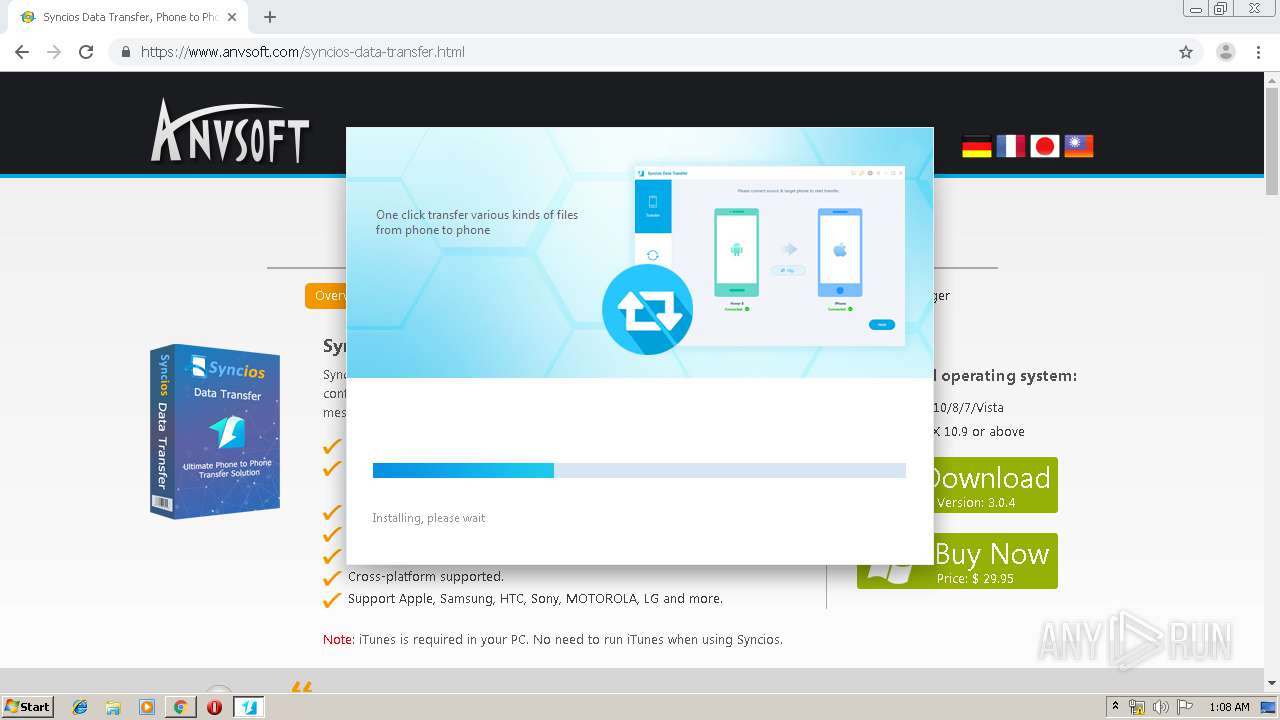Screen dimensions: 1280x720
Task: Open the volume speaker tray icon
Action: coord(1160,707)
